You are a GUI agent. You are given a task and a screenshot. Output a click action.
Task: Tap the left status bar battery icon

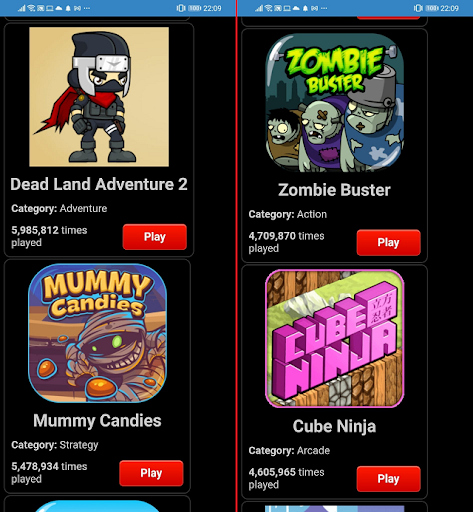tap(194, 8)
